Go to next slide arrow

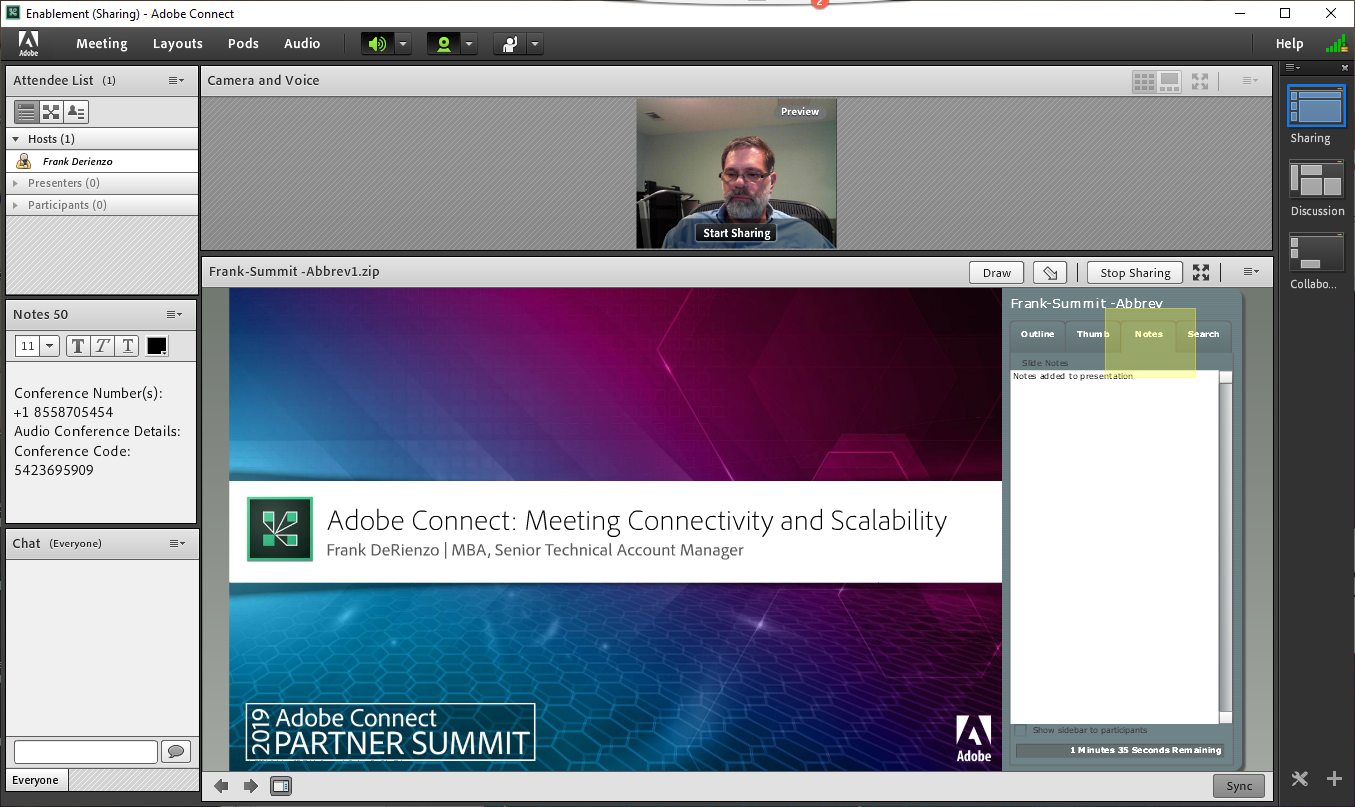251,786
